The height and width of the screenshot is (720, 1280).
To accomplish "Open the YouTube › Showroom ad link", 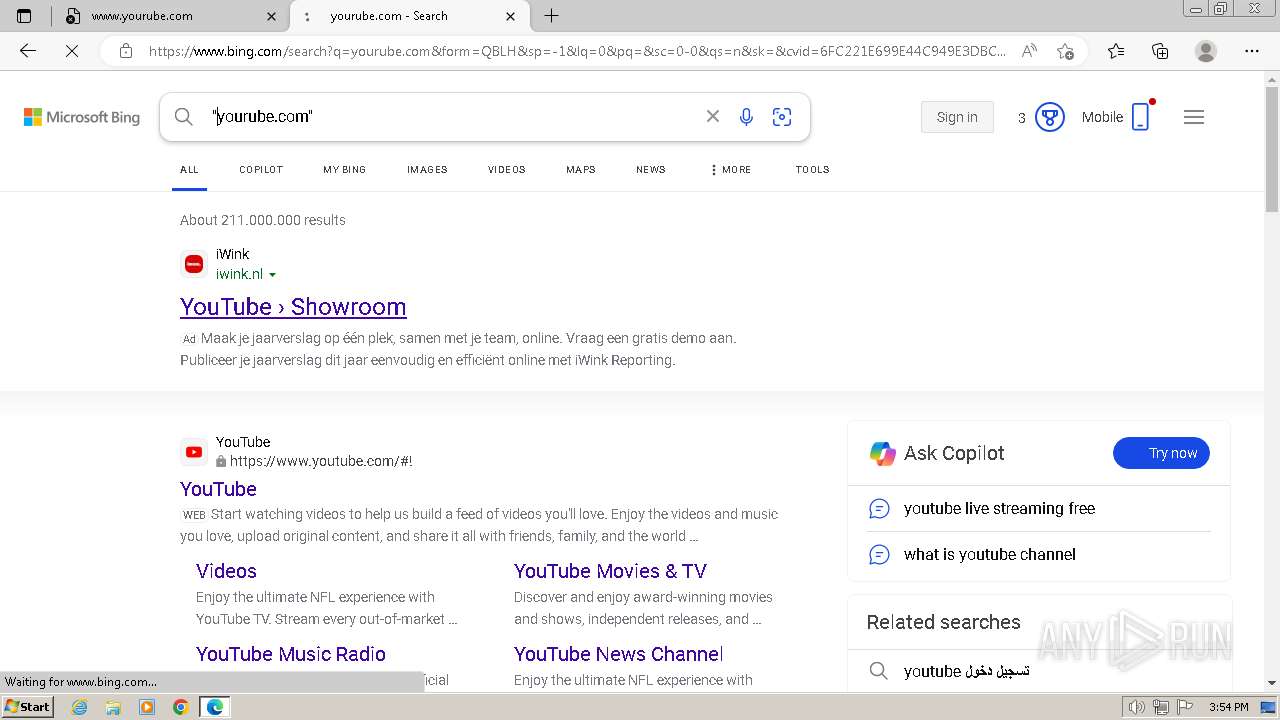I will (x=293, y=307).
